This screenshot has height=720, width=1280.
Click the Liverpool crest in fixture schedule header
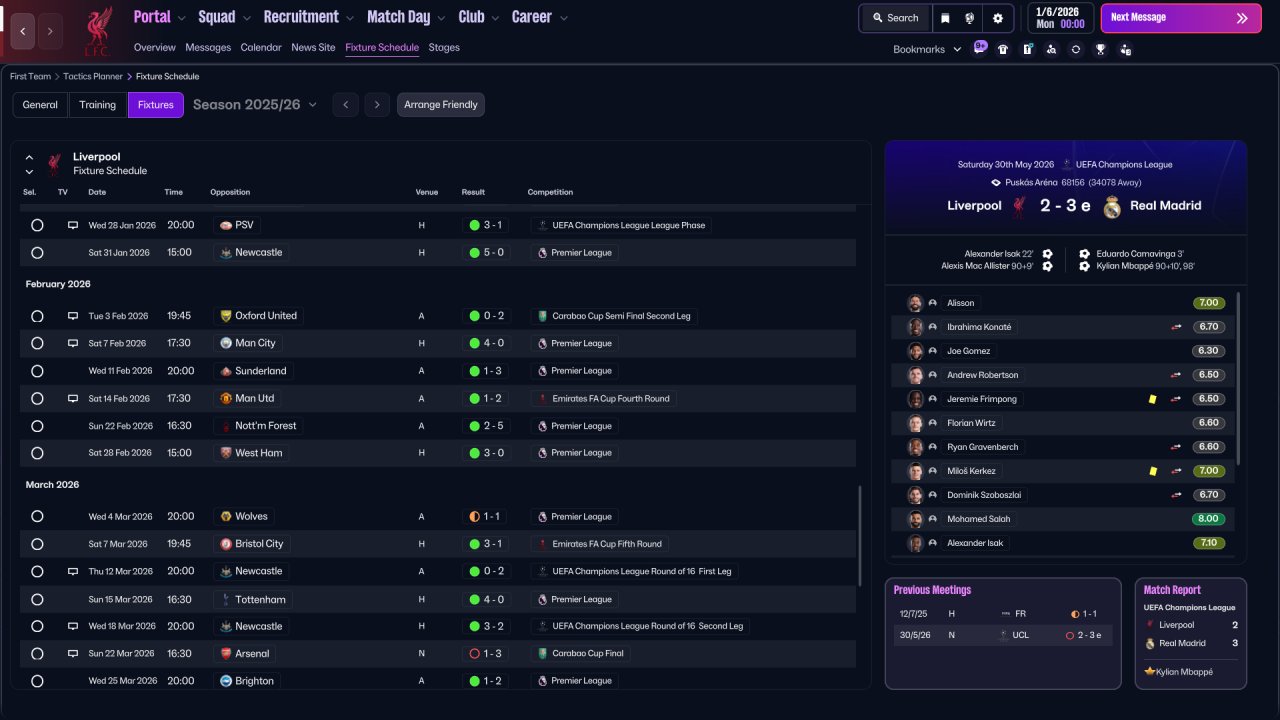pyautogui.click(x=54, y=163)
